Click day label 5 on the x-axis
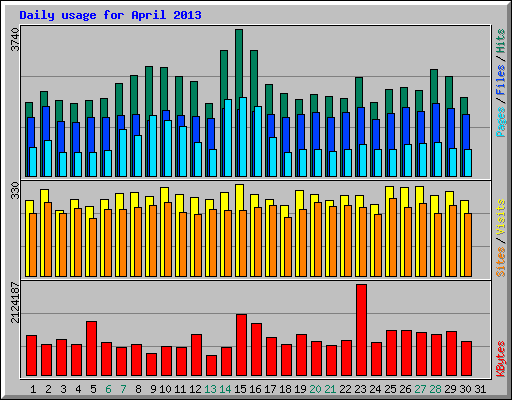This screenshot has height=400, width=512. [x=93, y=389]
